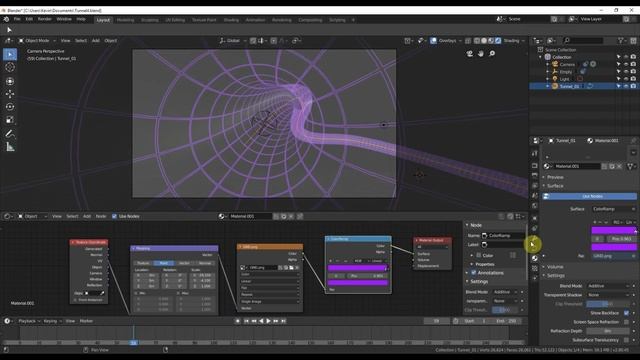Screen dimensions: 640x360
Task: Click the Point button in Mapping node
Action: [163, 263]
